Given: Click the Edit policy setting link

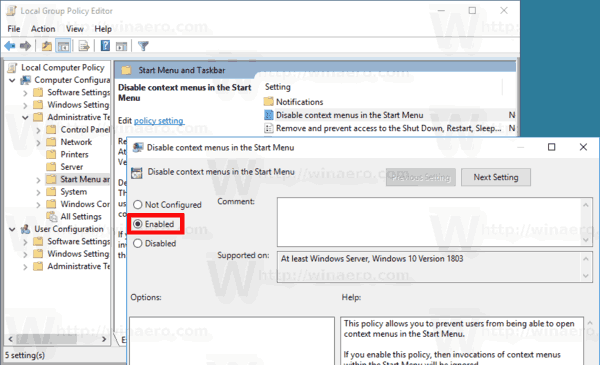Looking at the screenshot, I should coord(159,121).
